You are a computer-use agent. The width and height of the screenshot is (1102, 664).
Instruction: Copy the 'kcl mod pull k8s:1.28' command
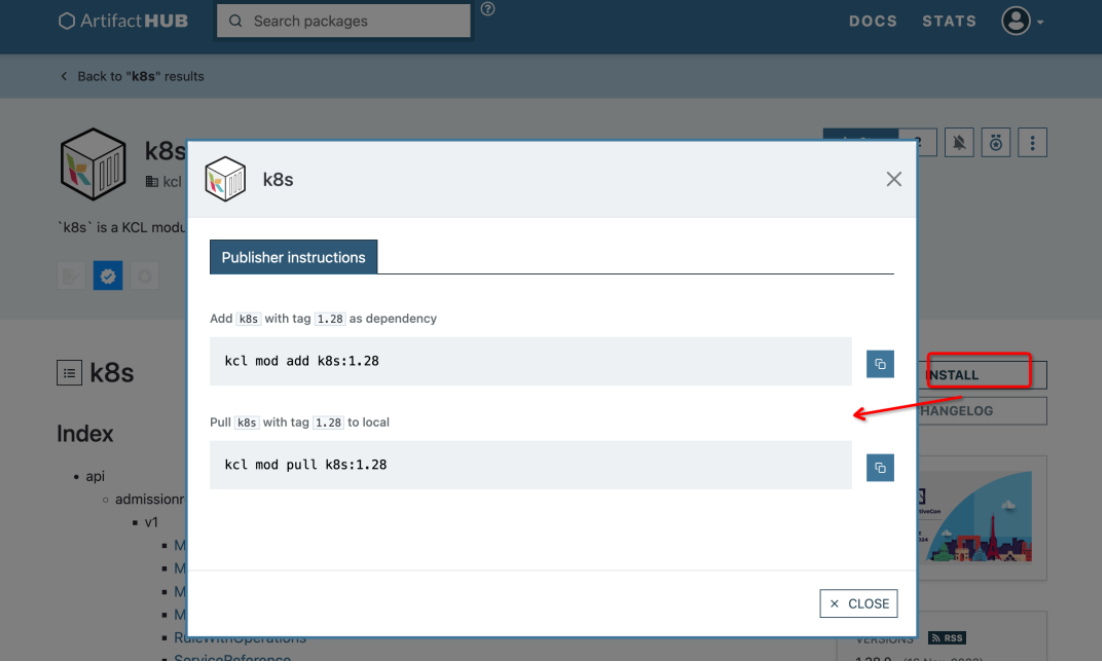[879, 468]
